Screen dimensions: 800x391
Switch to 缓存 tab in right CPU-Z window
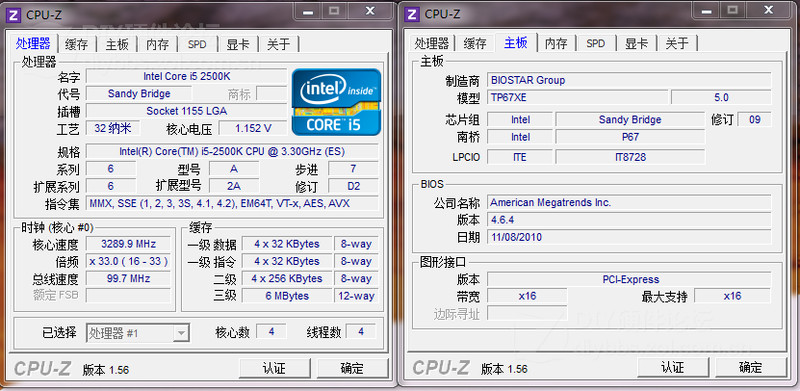[x=475, y=44]
